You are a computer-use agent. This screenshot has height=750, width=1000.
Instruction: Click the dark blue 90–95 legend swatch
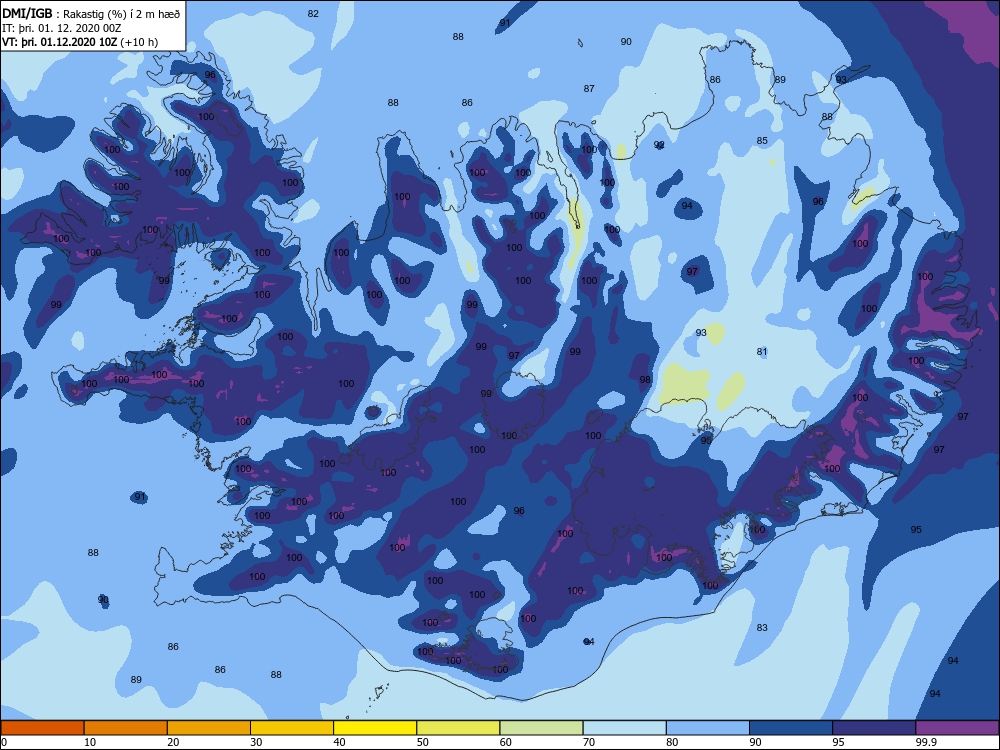click(x=791, y=728)
